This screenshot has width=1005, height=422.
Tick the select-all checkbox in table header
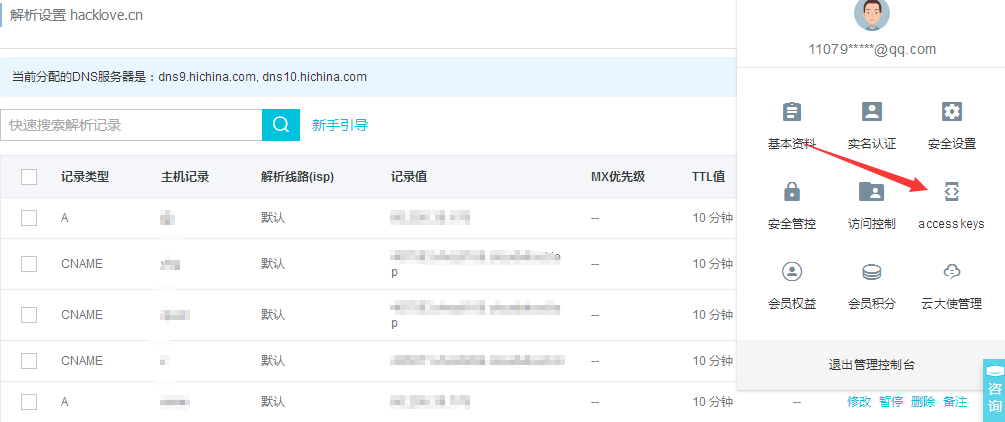pyautogui.click(x=29, y=177)
